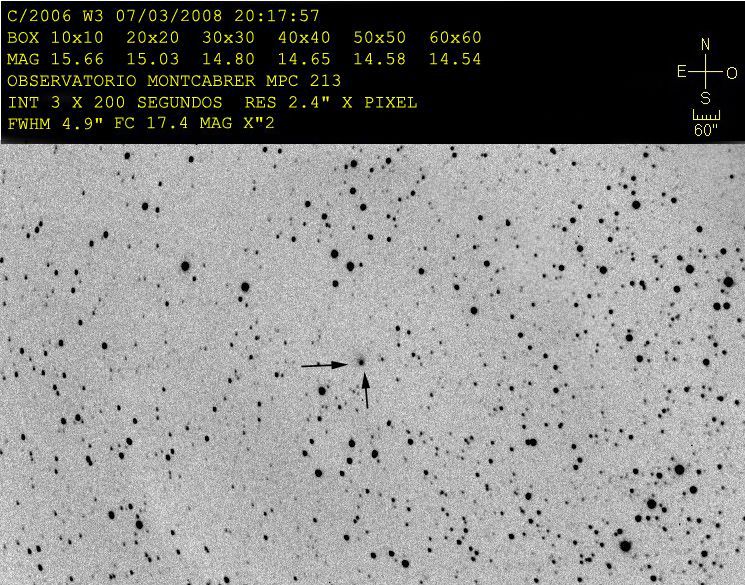This screenshot has width=745, height=585.
Task: Click INT 3 X 200 SEGUNDOS text
Action: (x=115, y=103)
